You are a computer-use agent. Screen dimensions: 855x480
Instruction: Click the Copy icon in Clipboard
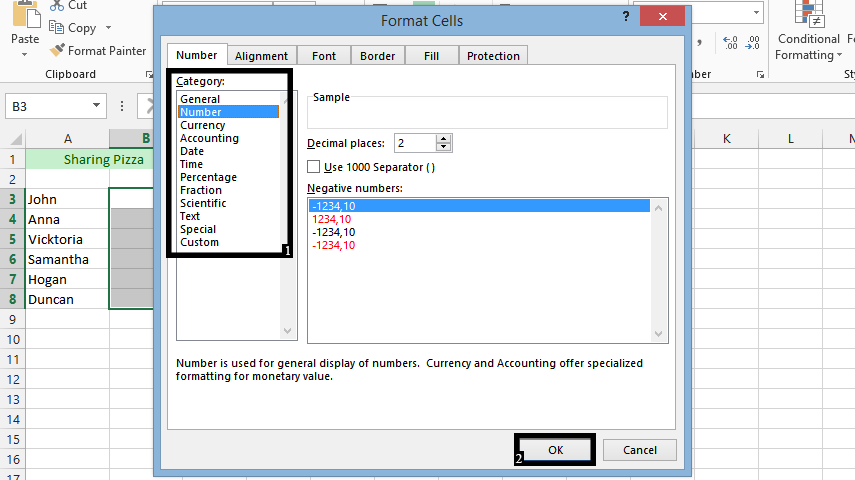coord(56,27)
